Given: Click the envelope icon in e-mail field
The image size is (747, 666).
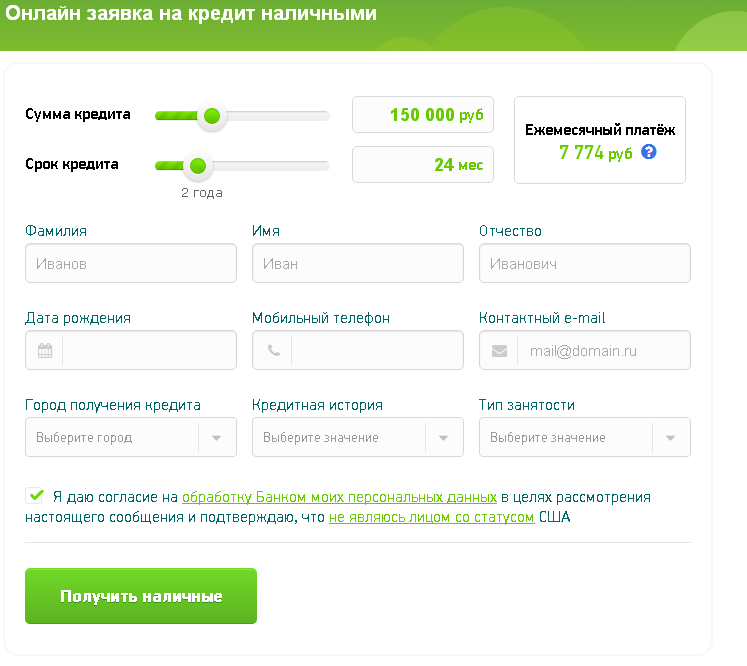Looking at the screenshot, I should point(499,351).
